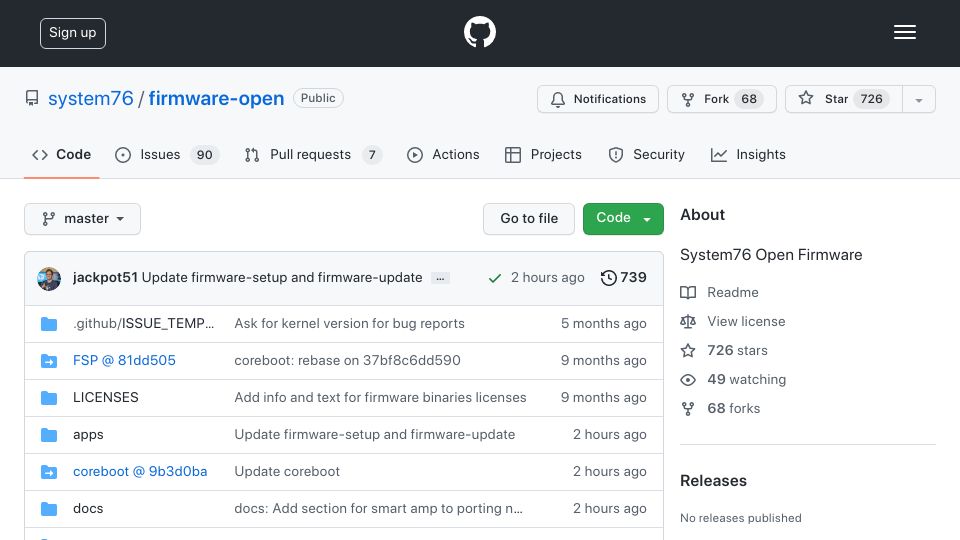Open the coreboot @ 9b3d0ba submodule
Viewport: 960px width, 540px height.
140,471
